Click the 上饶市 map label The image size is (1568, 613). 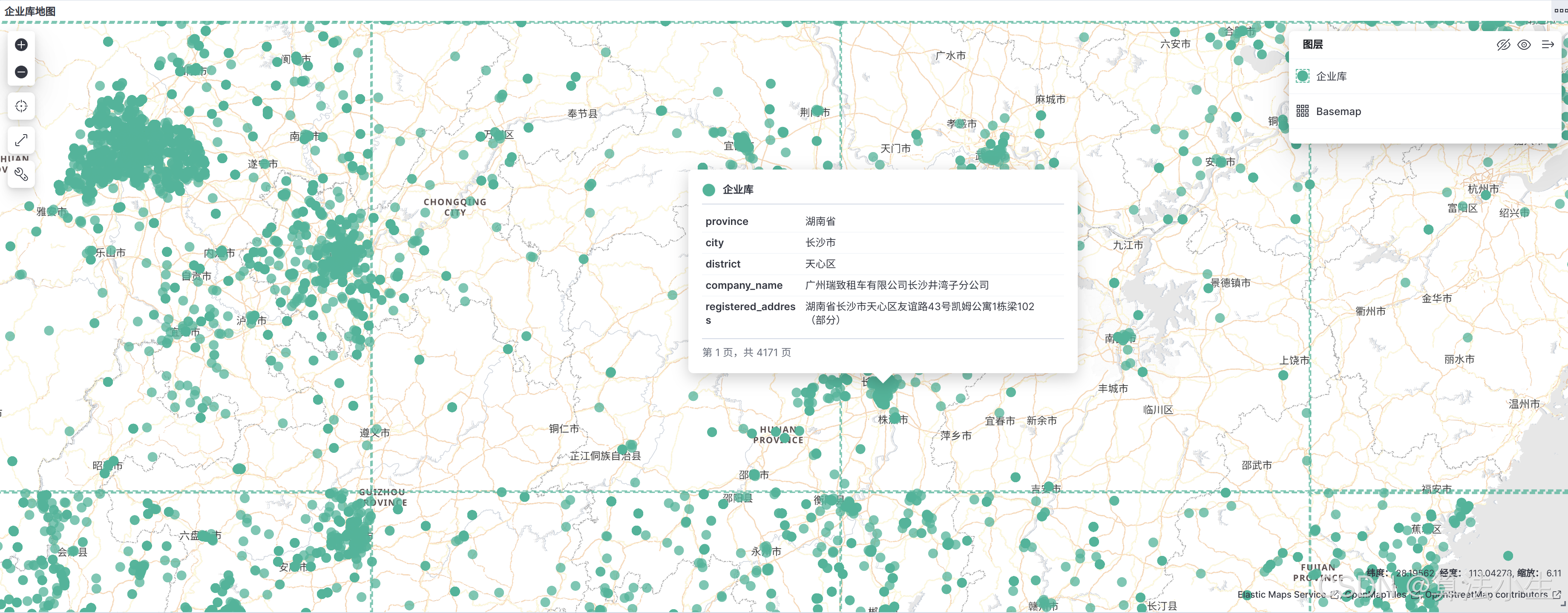tap(1294, 360)
